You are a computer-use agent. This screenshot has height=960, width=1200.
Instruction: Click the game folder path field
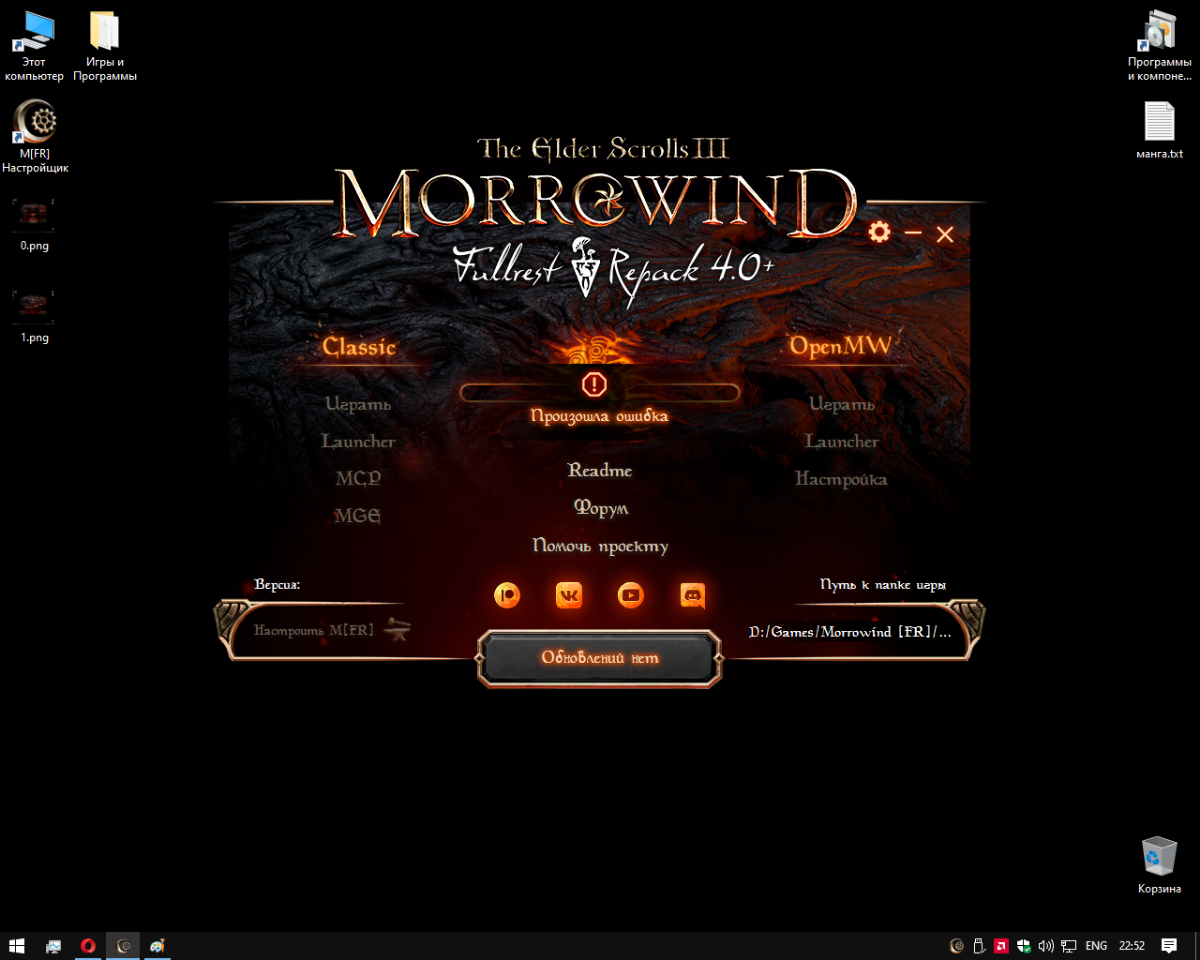click(849, 632)
